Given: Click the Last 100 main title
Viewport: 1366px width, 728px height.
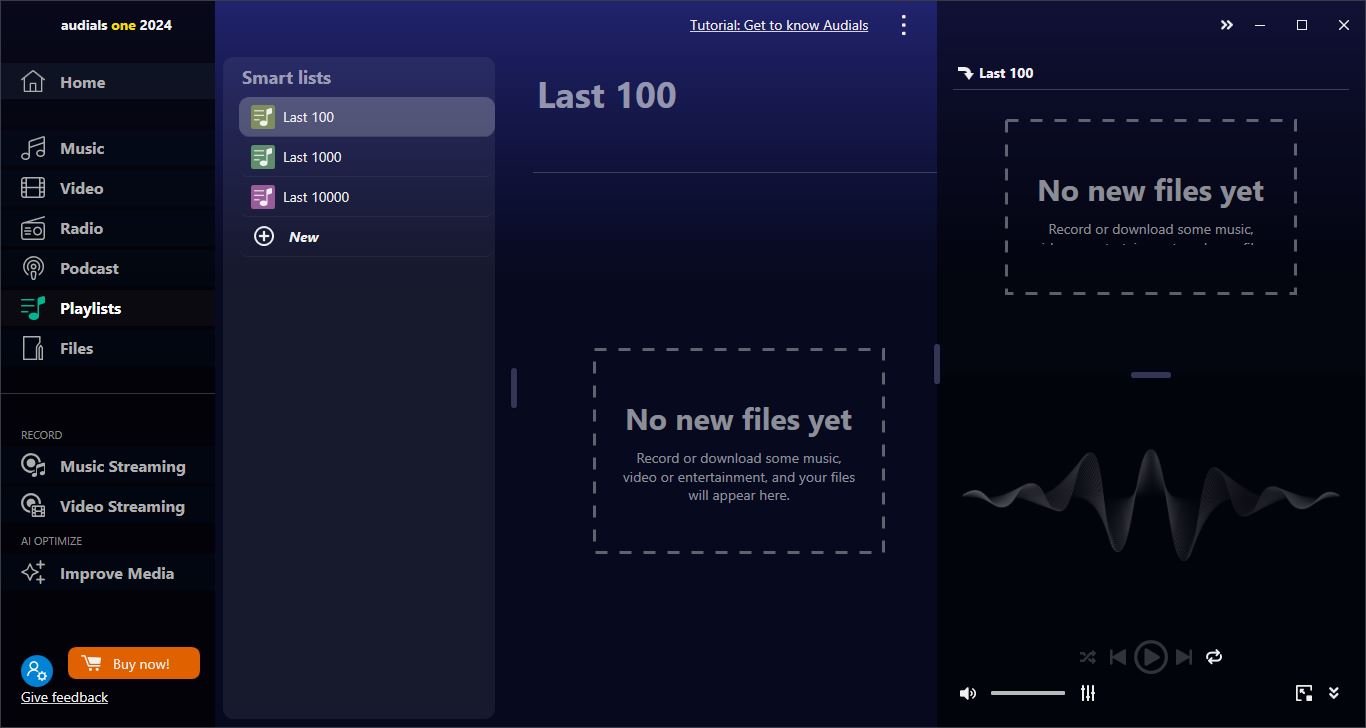Looking at the screenshot, I should click(607, 95).
